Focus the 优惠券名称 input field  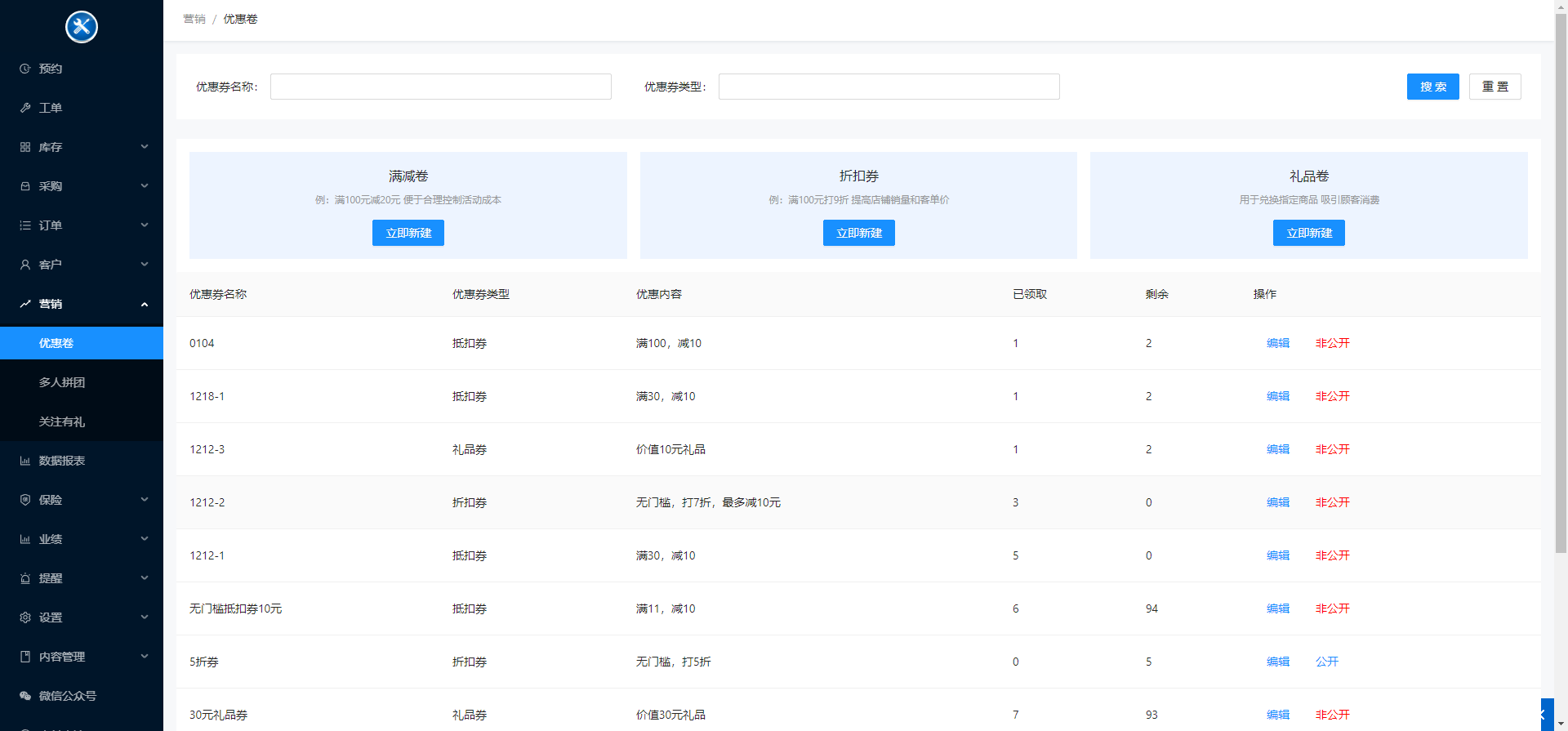coord(441,87)
